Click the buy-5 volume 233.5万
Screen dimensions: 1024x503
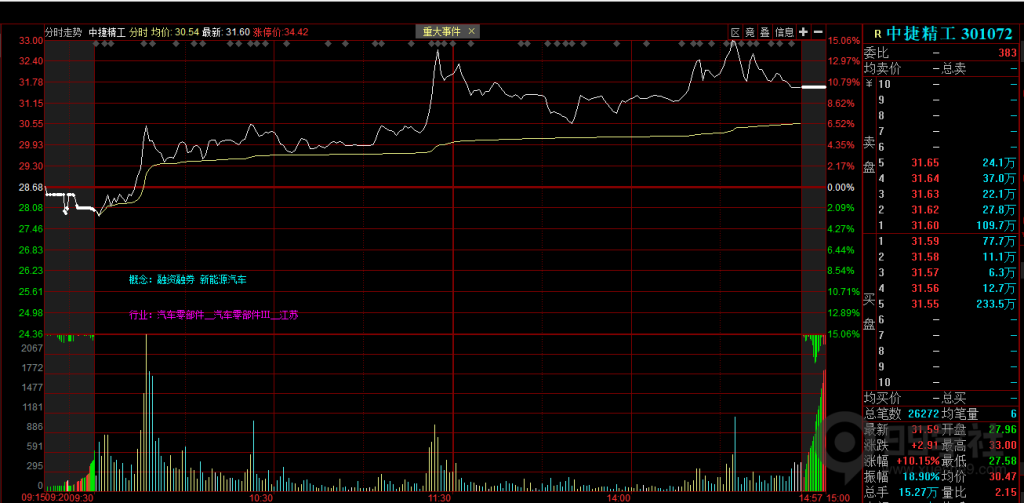(995, 303)
